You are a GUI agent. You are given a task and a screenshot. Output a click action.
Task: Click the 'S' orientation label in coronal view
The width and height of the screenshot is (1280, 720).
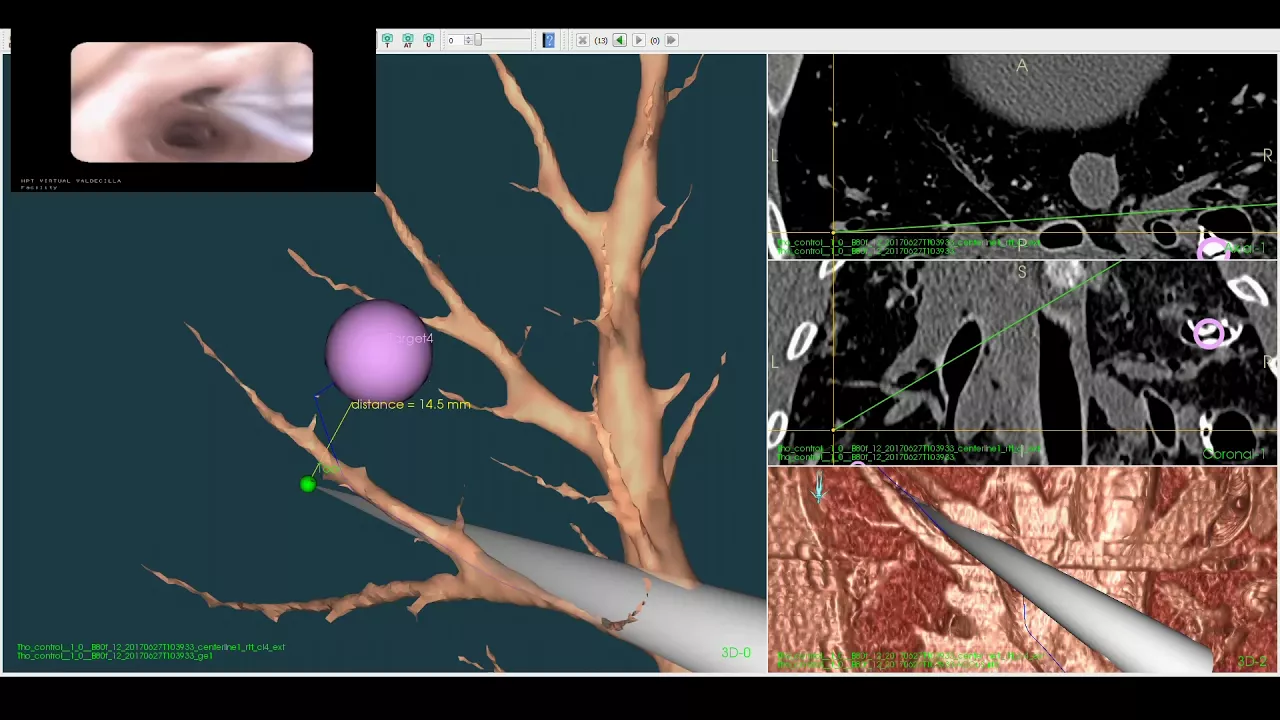tap(1022, 272)
